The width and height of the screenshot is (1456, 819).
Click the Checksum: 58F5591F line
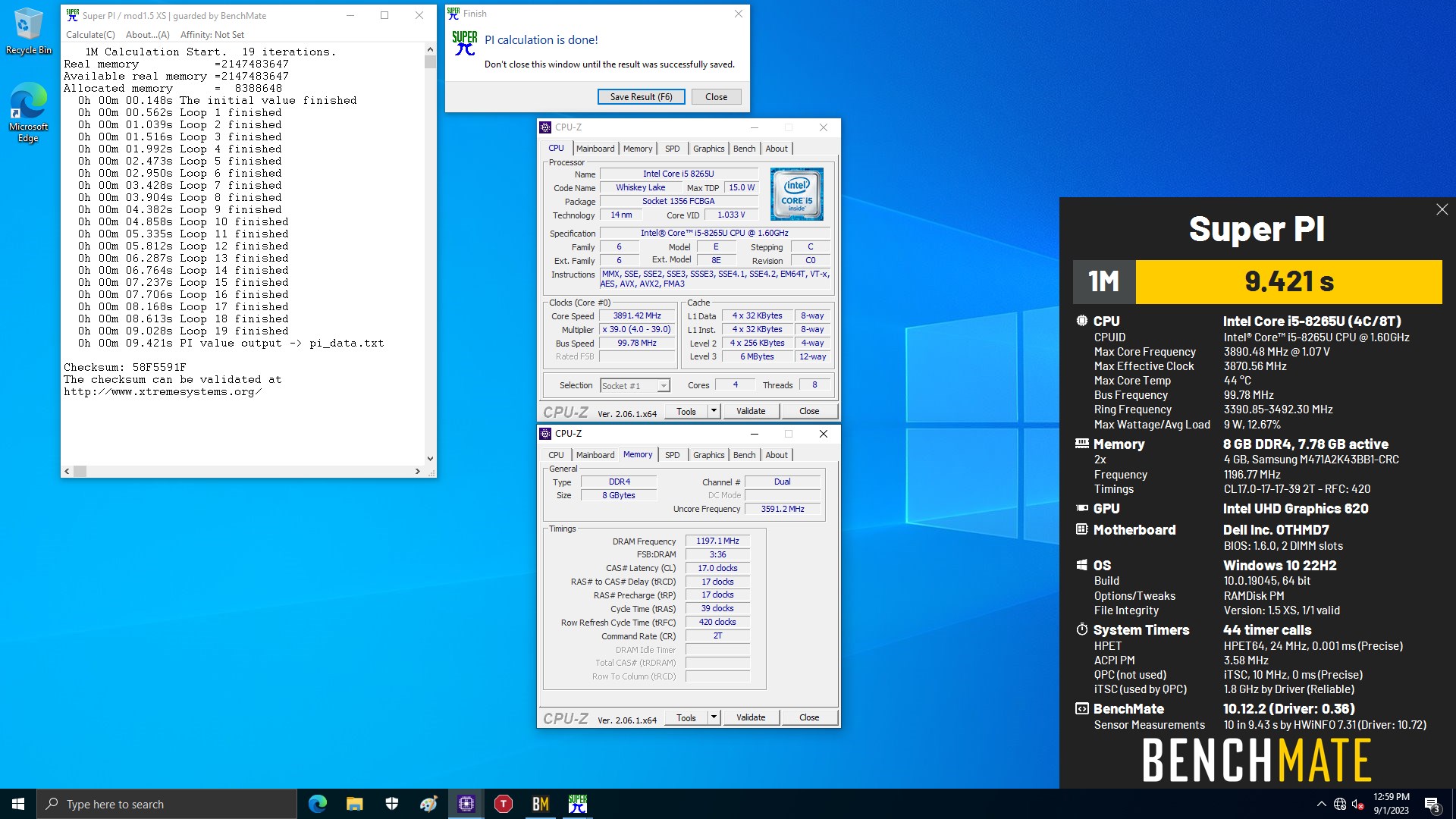125,368
